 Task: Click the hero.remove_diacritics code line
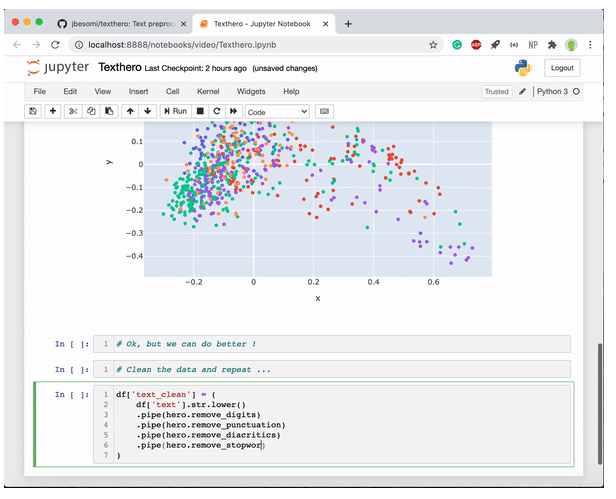pos(208,435)
